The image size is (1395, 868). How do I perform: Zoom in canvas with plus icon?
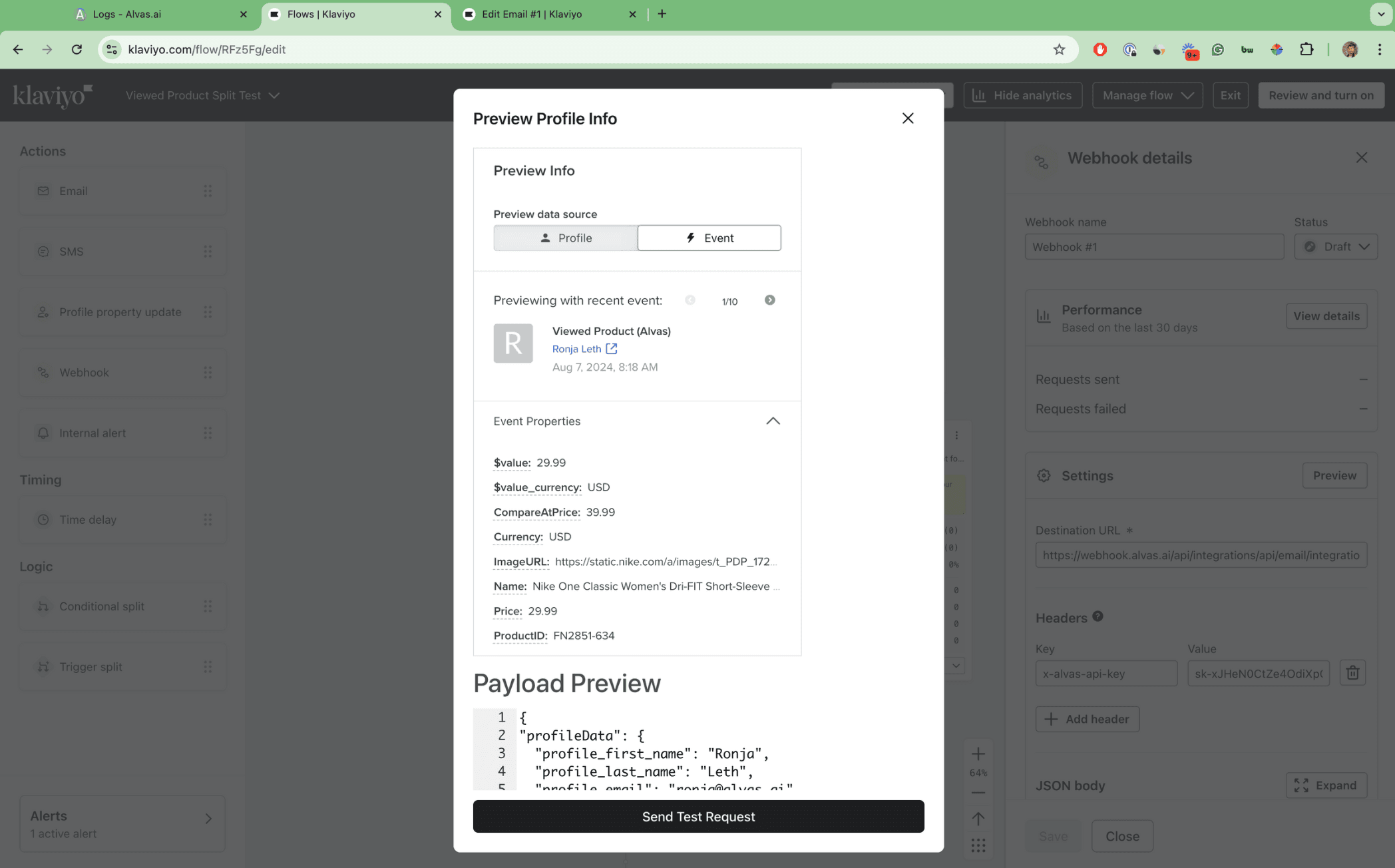pos(978,754)
